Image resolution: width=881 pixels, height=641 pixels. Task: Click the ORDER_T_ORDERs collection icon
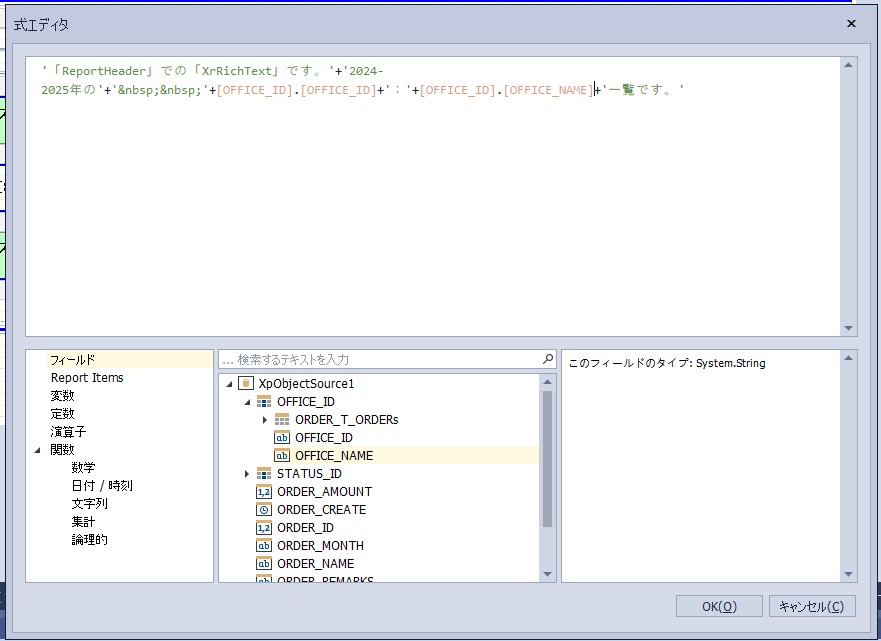click(x=282, y=420)
